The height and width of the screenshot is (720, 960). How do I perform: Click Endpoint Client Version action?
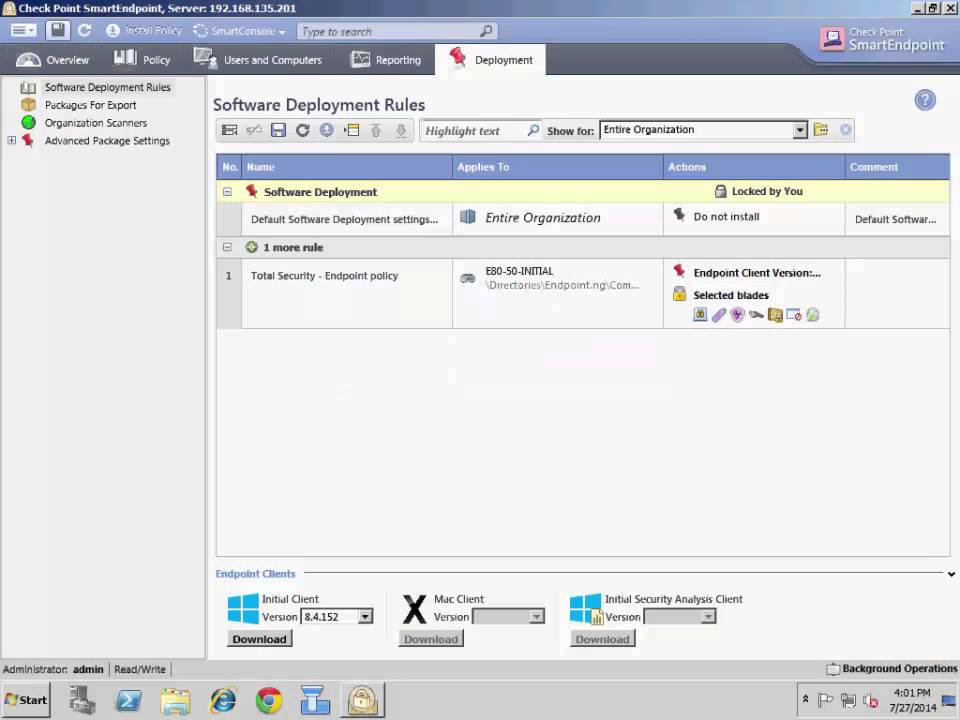(757, 273)
